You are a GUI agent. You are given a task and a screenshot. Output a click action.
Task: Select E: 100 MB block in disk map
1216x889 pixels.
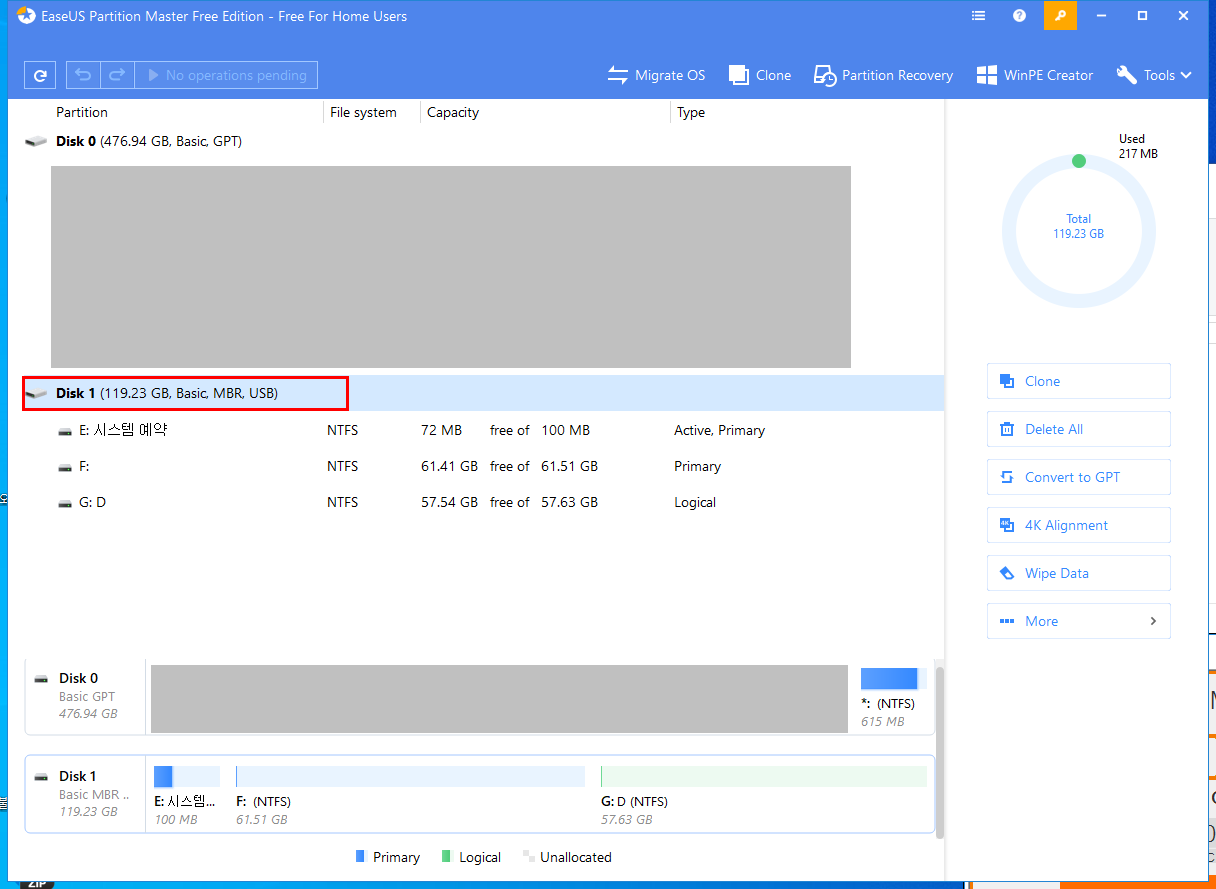pyautogui.click(x=186, y=795)
